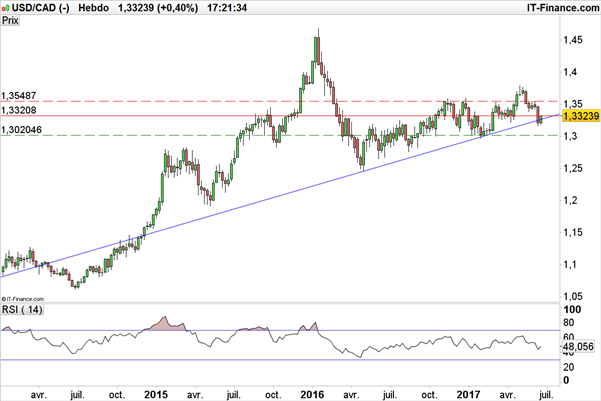601x401 pixels.
Task: Click the 17:21:34 timestamp
Action: point(227,8)
